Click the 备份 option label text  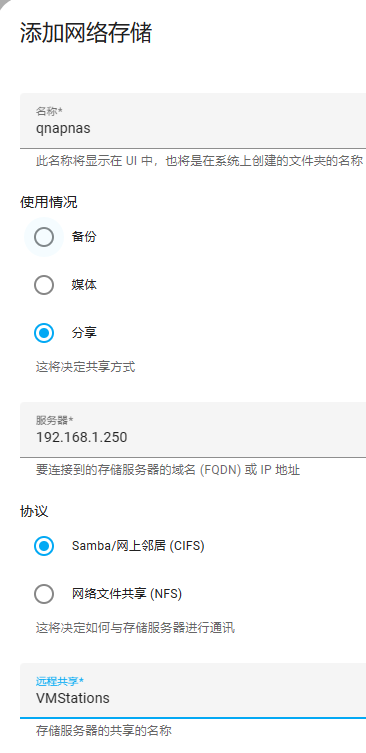tap(84, 237)
